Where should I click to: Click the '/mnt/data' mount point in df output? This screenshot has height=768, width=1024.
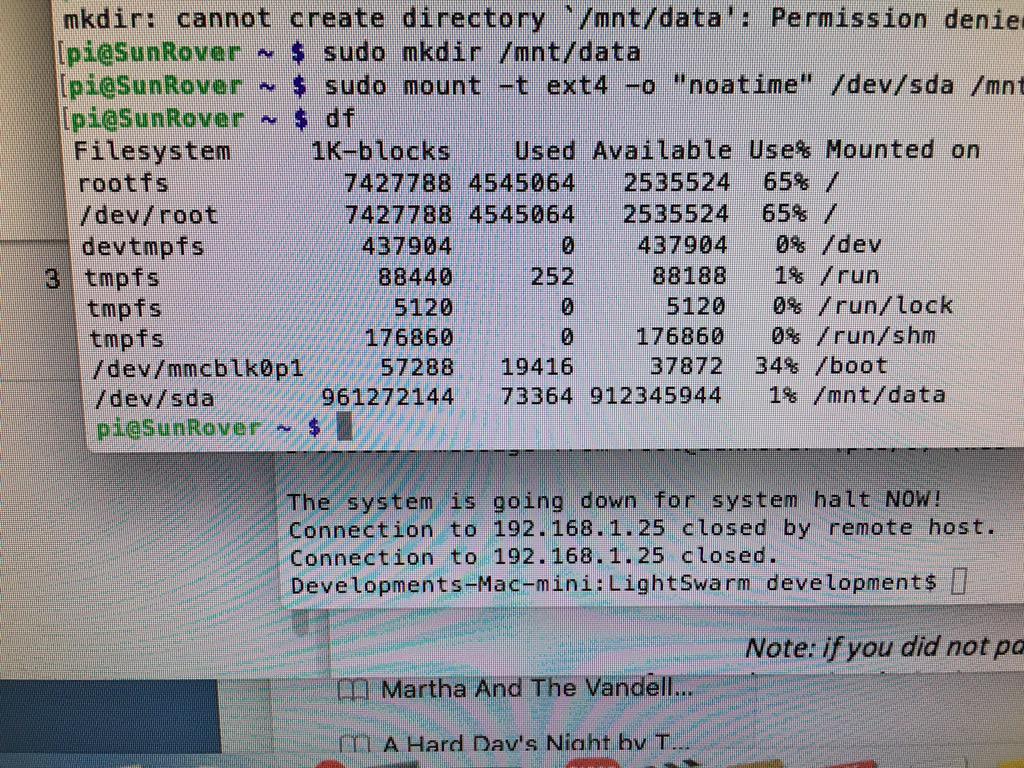[x=880, y=394]
